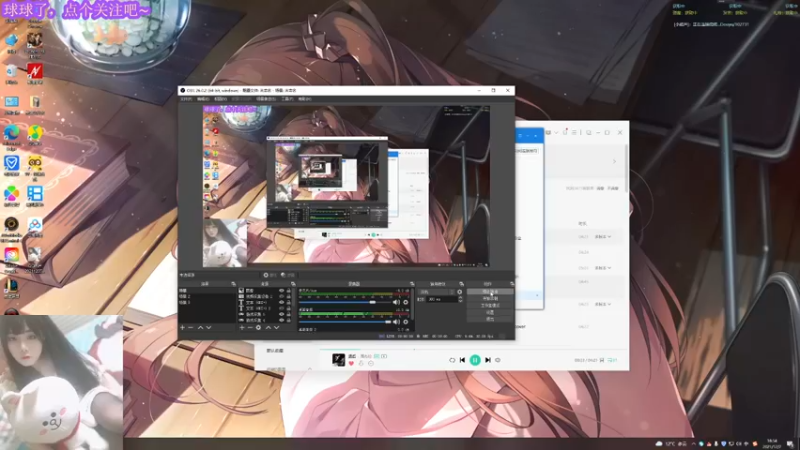Open Microsoft Edge desktop icon

pos(11,135)
